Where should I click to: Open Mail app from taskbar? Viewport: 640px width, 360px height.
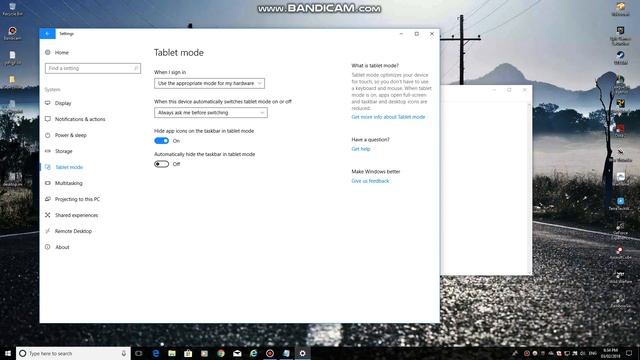coord(237,353)
